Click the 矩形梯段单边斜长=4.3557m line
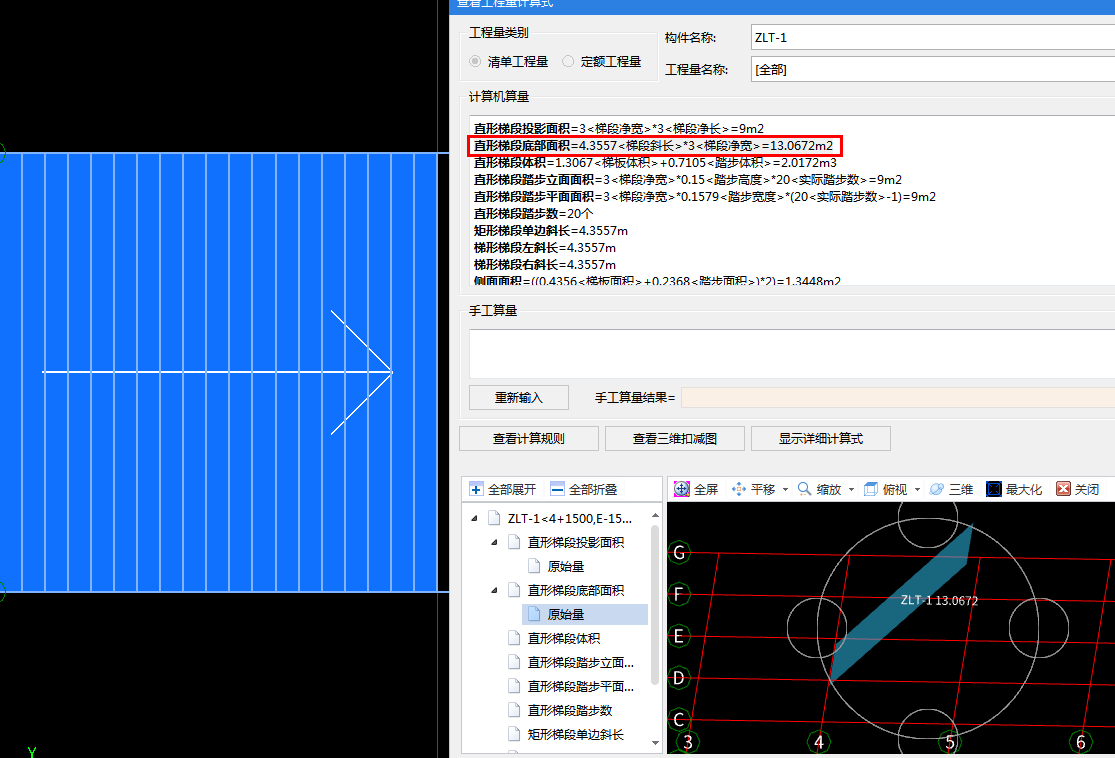This screenshot has height=758, width=1115. 550,231
